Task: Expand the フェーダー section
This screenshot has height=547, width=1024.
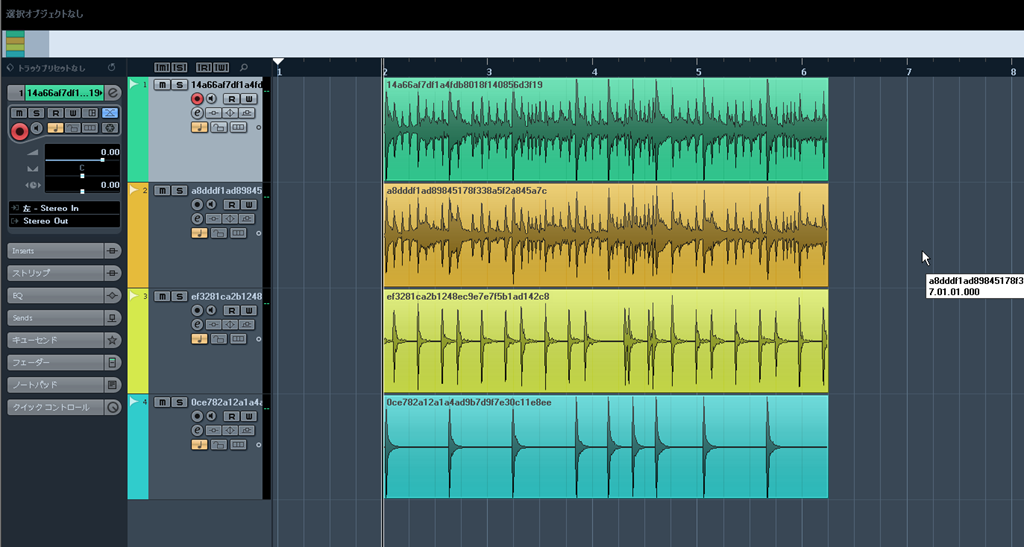Action: [56, 362]
